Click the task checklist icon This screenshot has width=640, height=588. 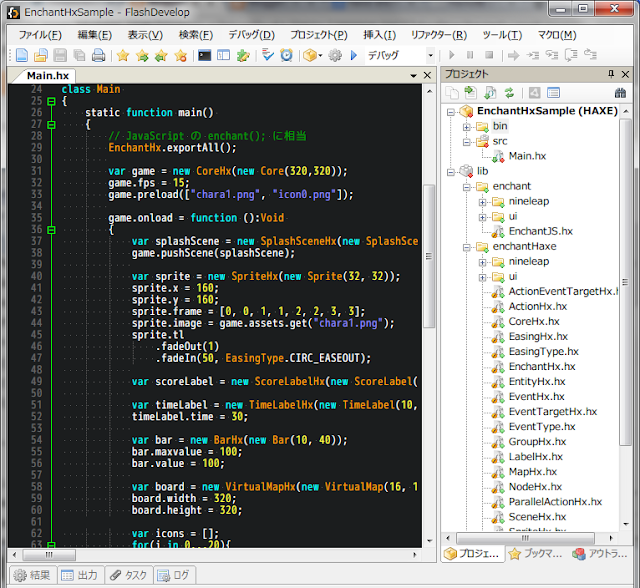tap(268, 55)
